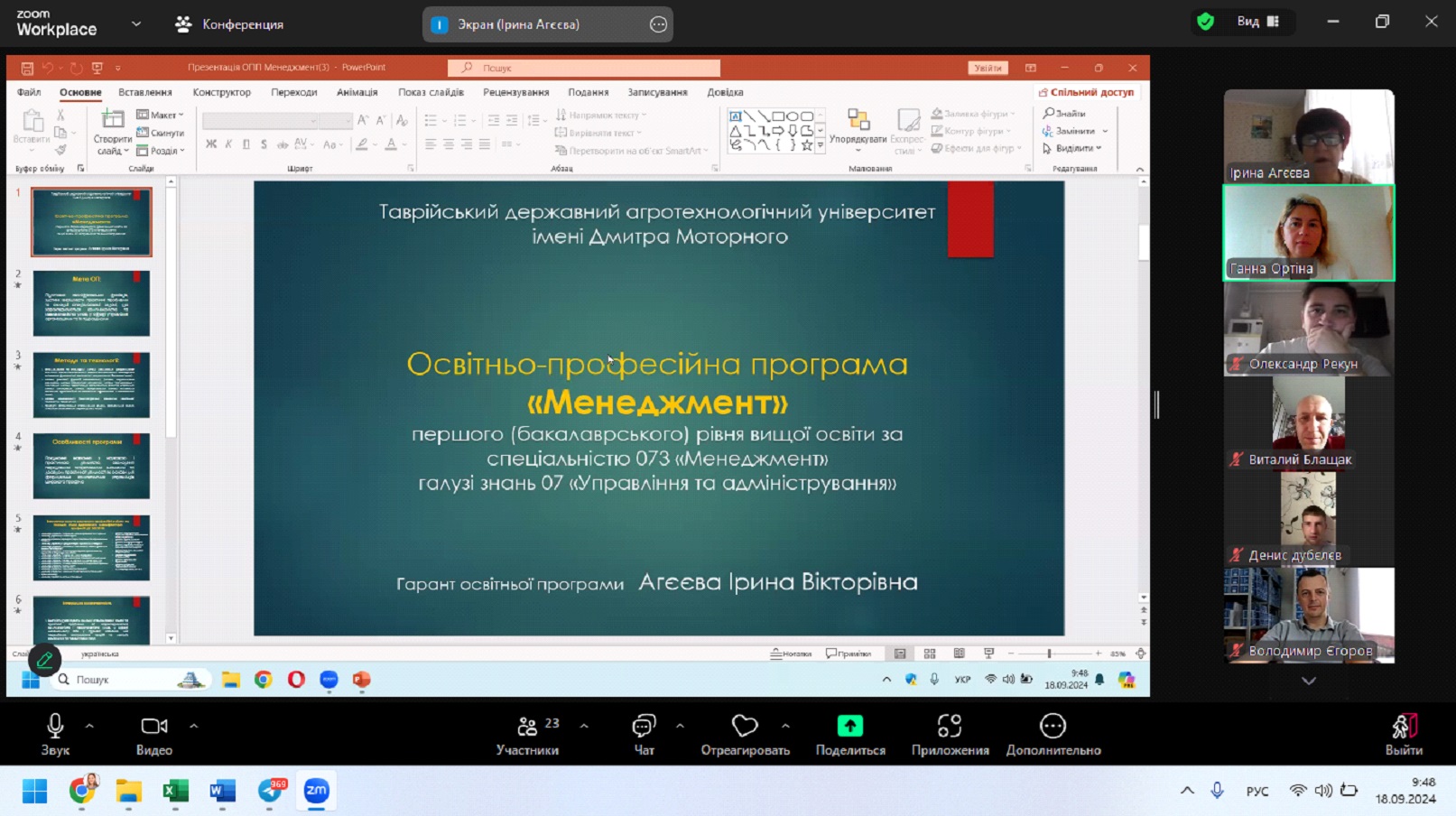Click the Упорядкувати arrange icon

coord(858,119)
